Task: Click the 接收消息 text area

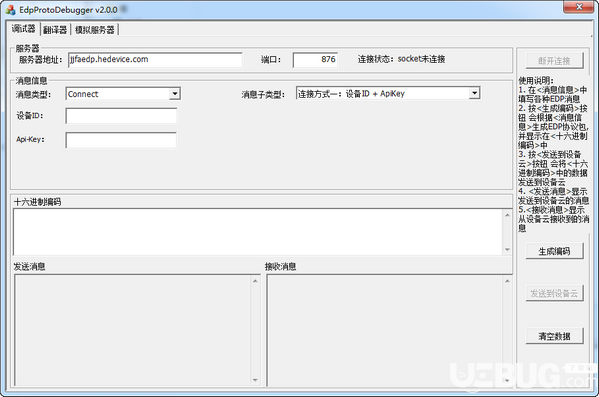Action: (385, 331)
